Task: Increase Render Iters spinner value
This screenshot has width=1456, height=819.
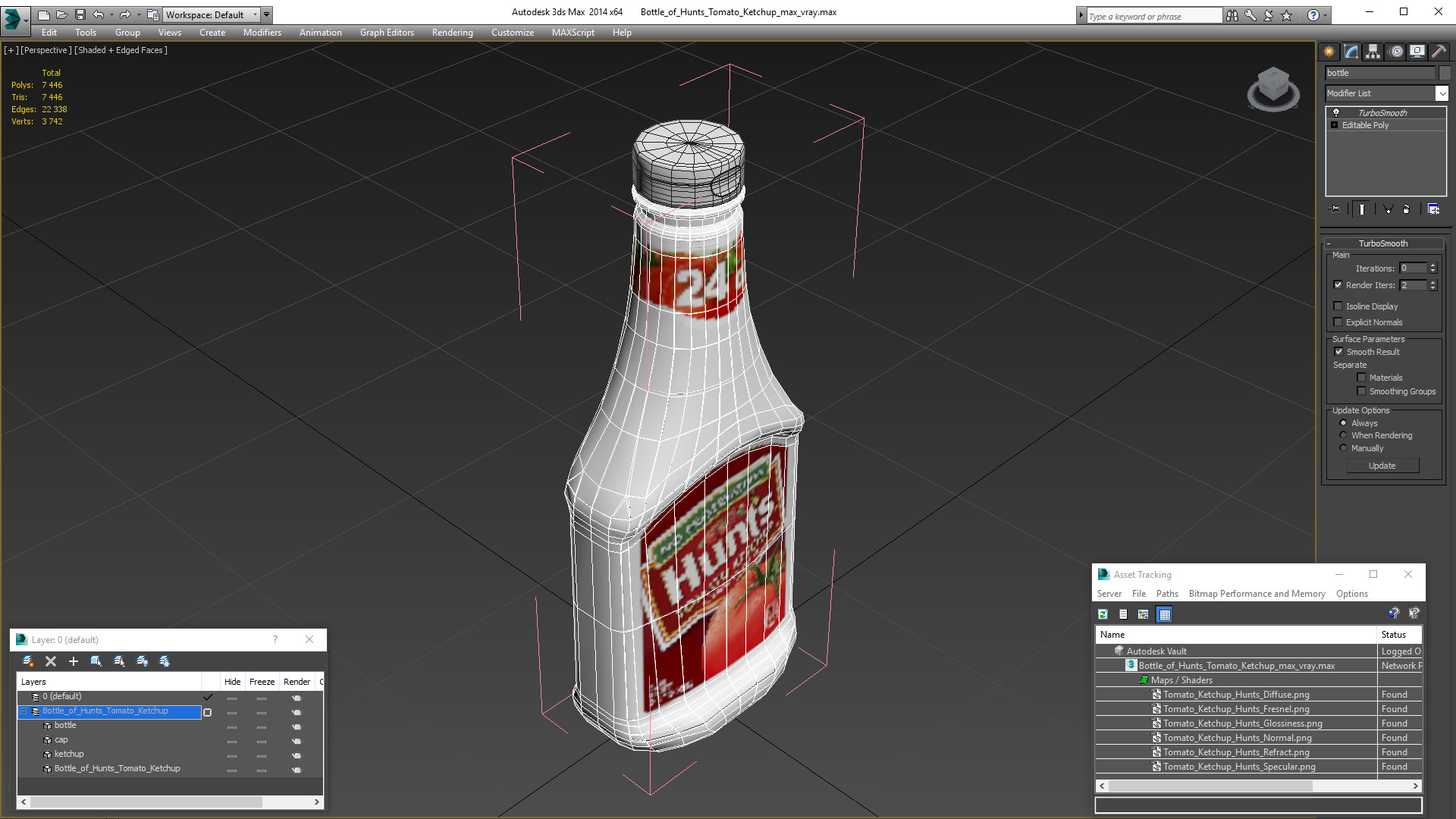Action: coord(1432,283)
